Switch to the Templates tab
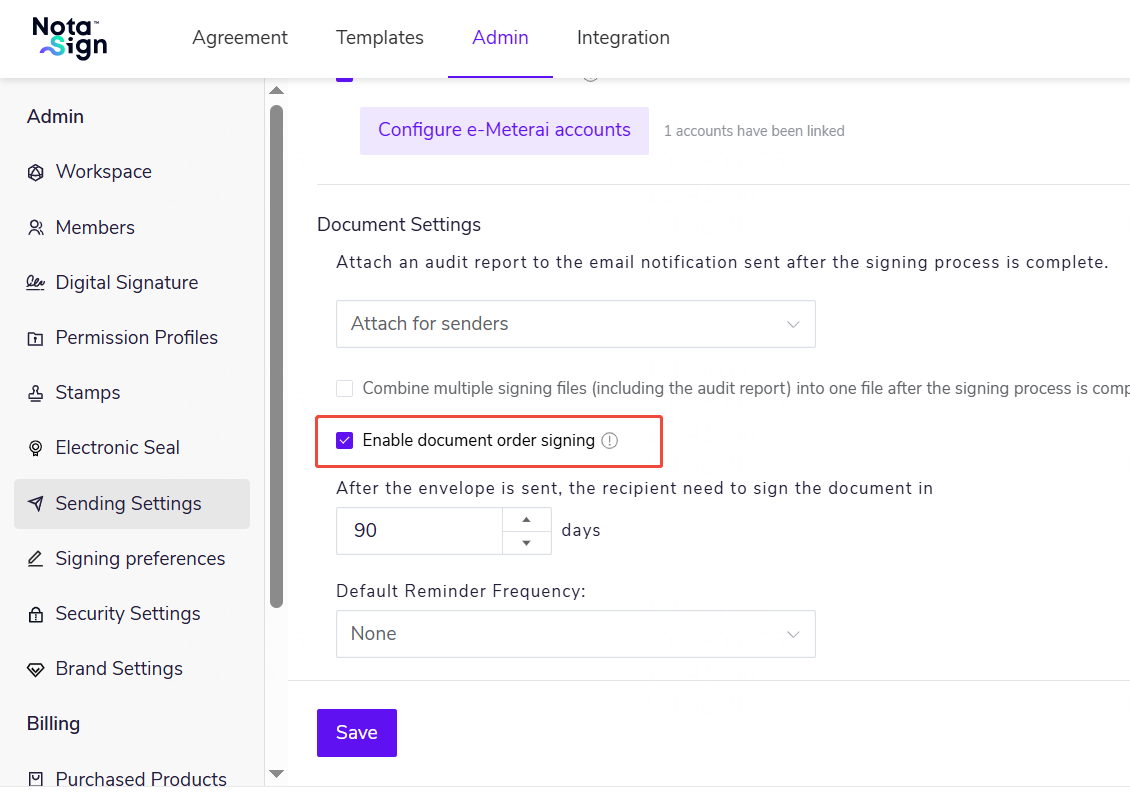Image resolution: width=1130 pixels, height=793 pixels. pos(380,37)
